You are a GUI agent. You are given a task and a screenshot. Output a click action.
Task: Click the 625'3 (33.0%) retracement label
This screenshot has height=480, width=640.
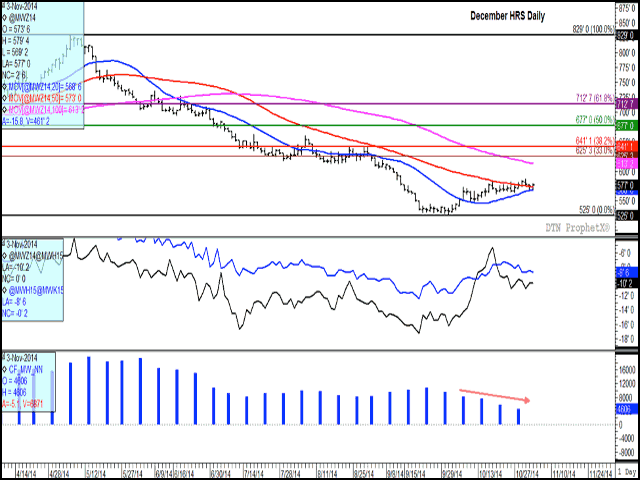tap(594, 151)
